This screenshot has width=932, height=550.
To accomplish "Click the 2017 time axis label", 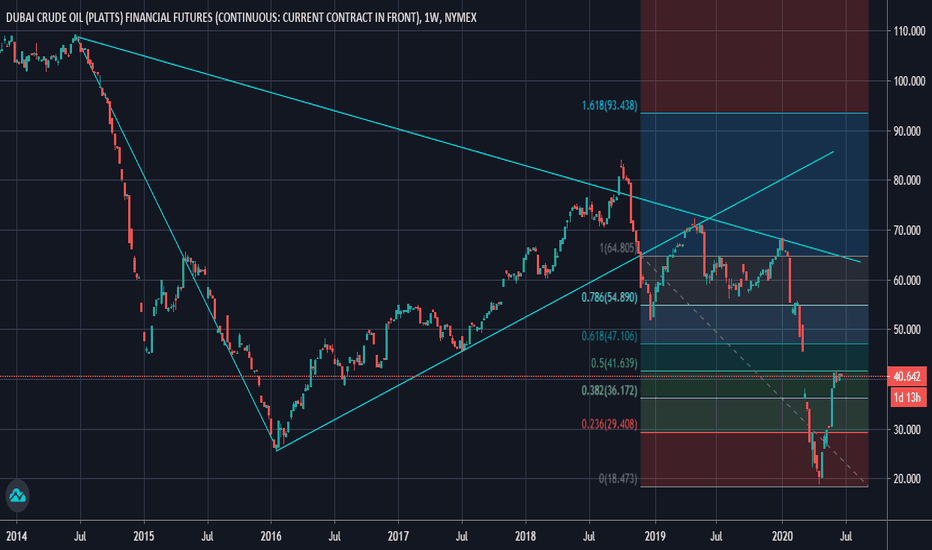I will (398, 536).
